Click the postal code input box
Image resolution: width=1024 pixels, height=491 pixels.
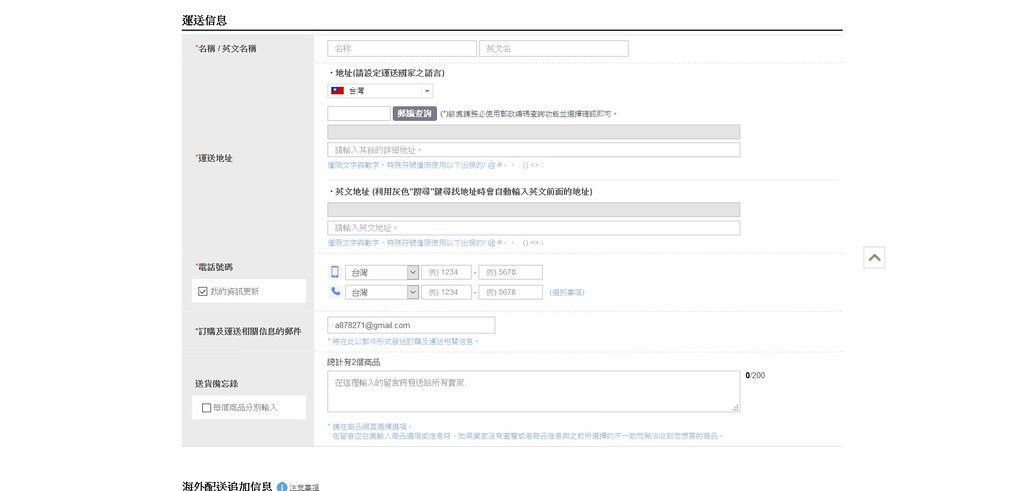[359, 114]
